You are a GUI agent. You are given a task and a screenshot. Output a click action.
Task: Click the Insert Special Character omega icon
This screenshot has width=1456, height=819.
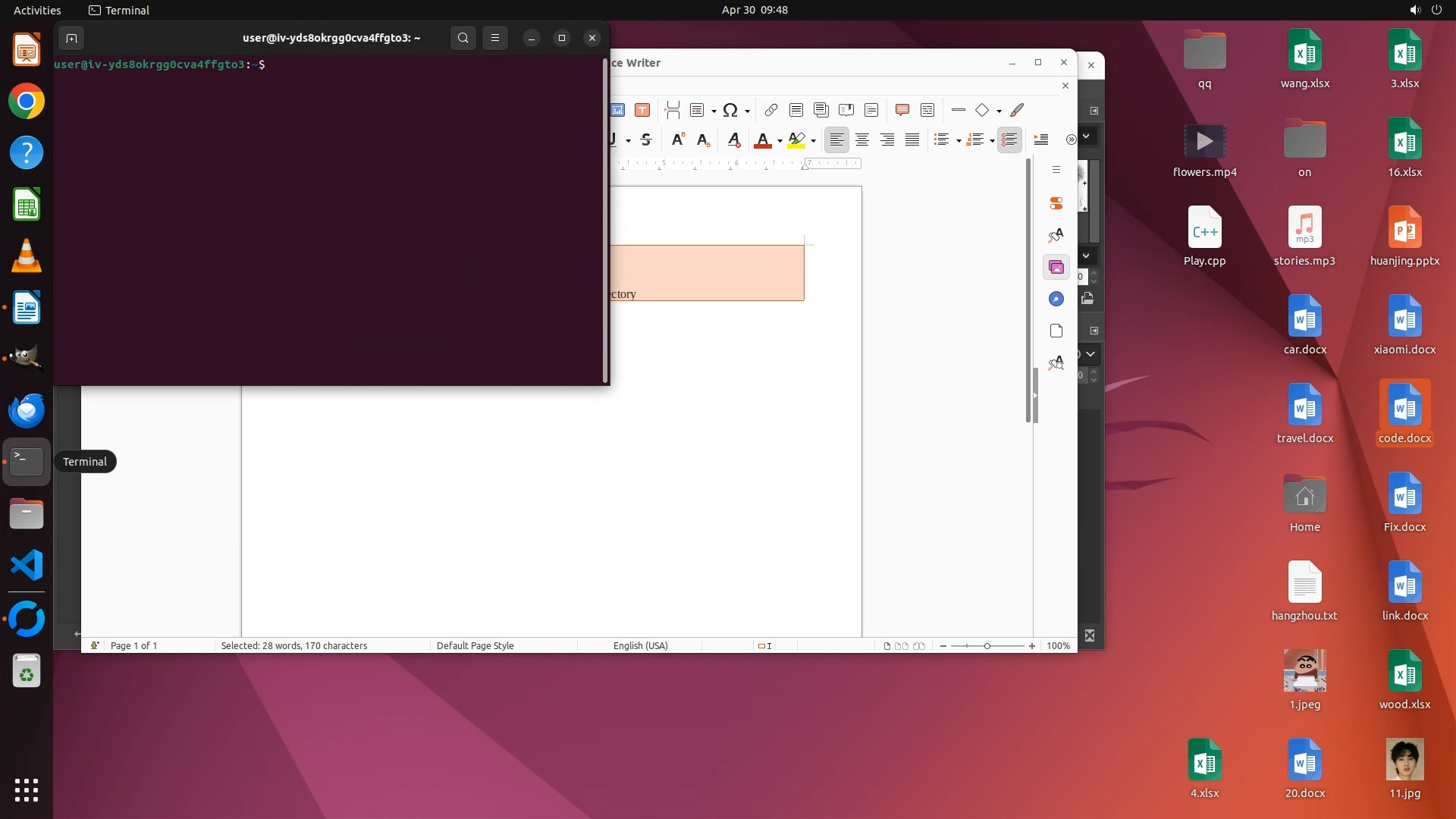[730, 111]
